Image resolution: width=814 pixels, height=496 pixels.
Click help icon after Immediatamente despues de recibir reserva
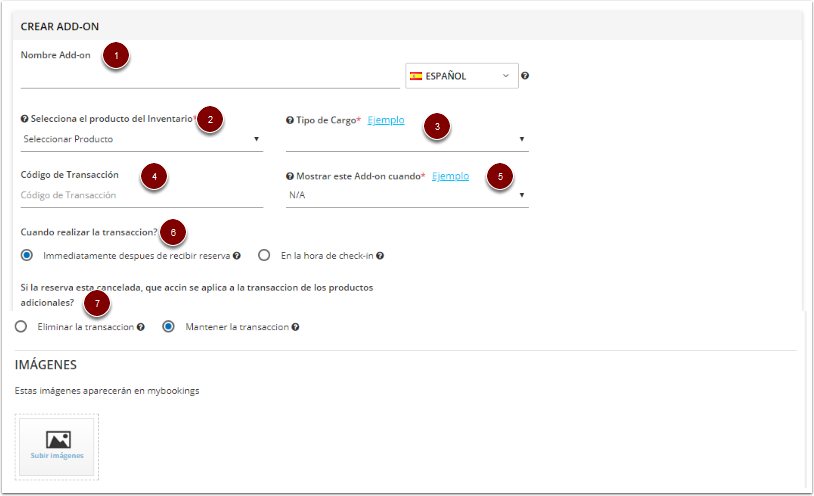(237, 256)
